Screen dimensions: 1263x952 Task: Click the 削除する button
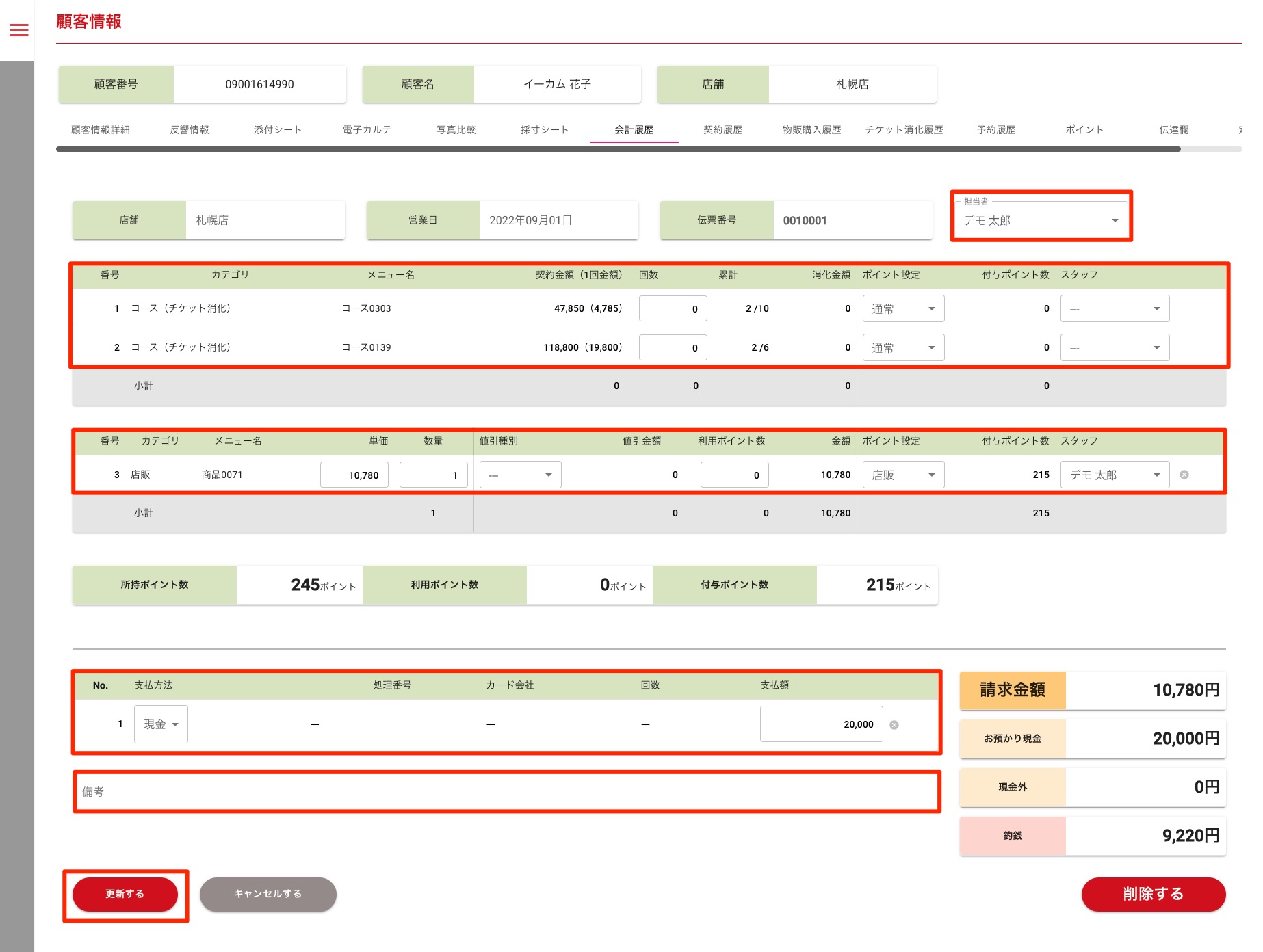point(1153,894)
